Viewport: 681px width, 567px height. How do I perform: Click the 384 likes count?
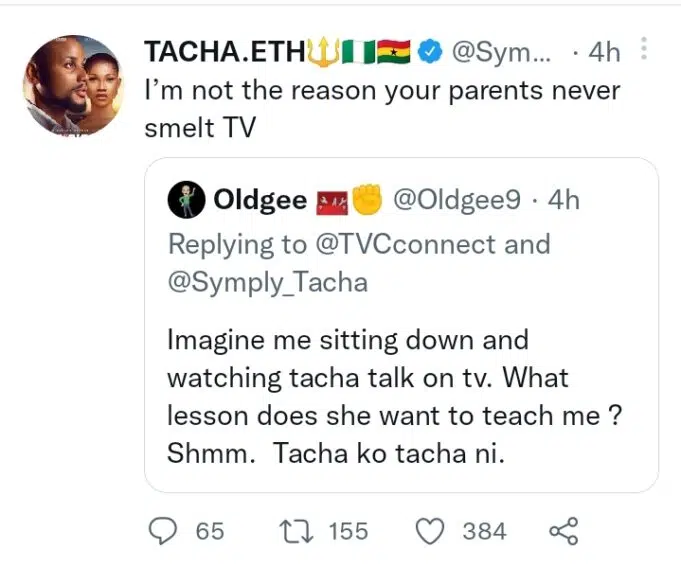click(x=485, y=531)
